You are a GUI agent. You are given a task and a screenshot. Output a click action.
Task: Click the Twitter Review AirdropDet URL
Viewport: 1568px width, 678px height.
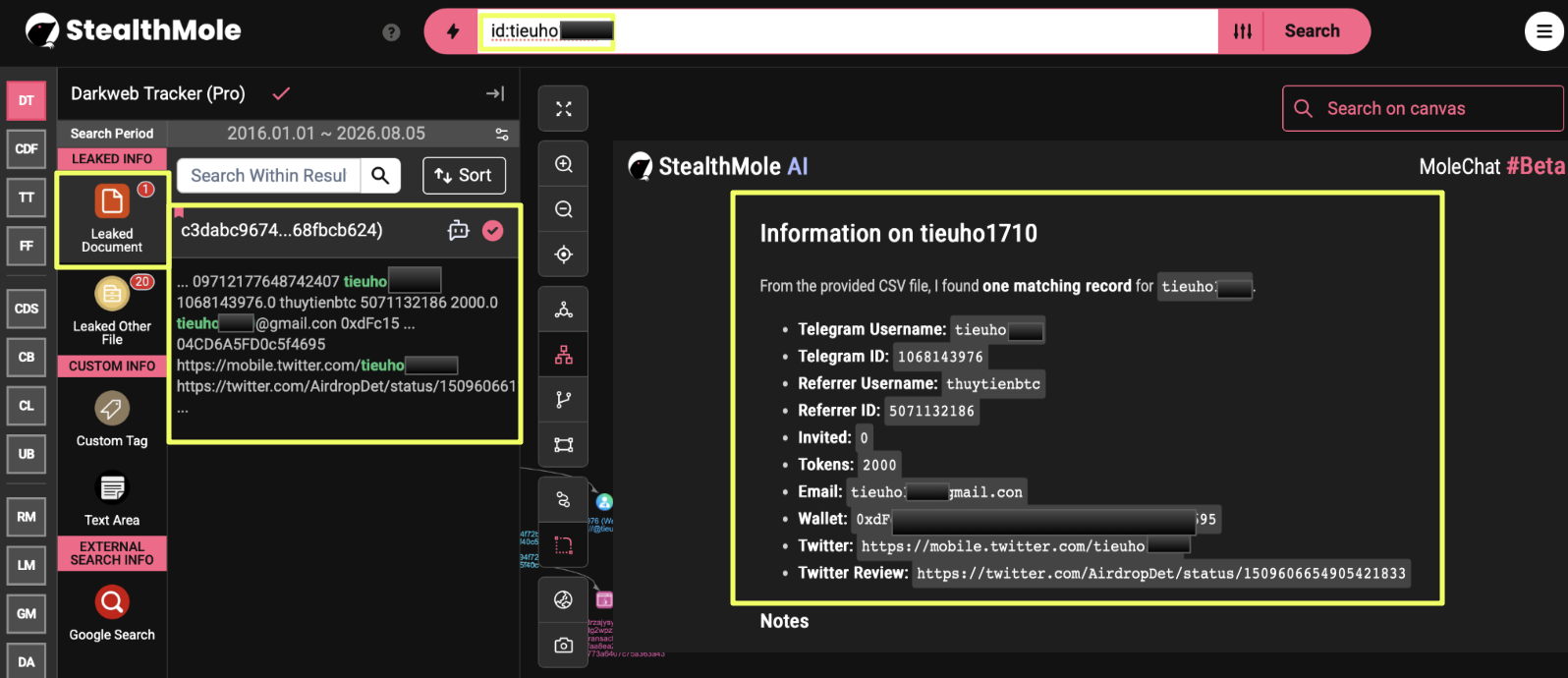coord(1161,574)
